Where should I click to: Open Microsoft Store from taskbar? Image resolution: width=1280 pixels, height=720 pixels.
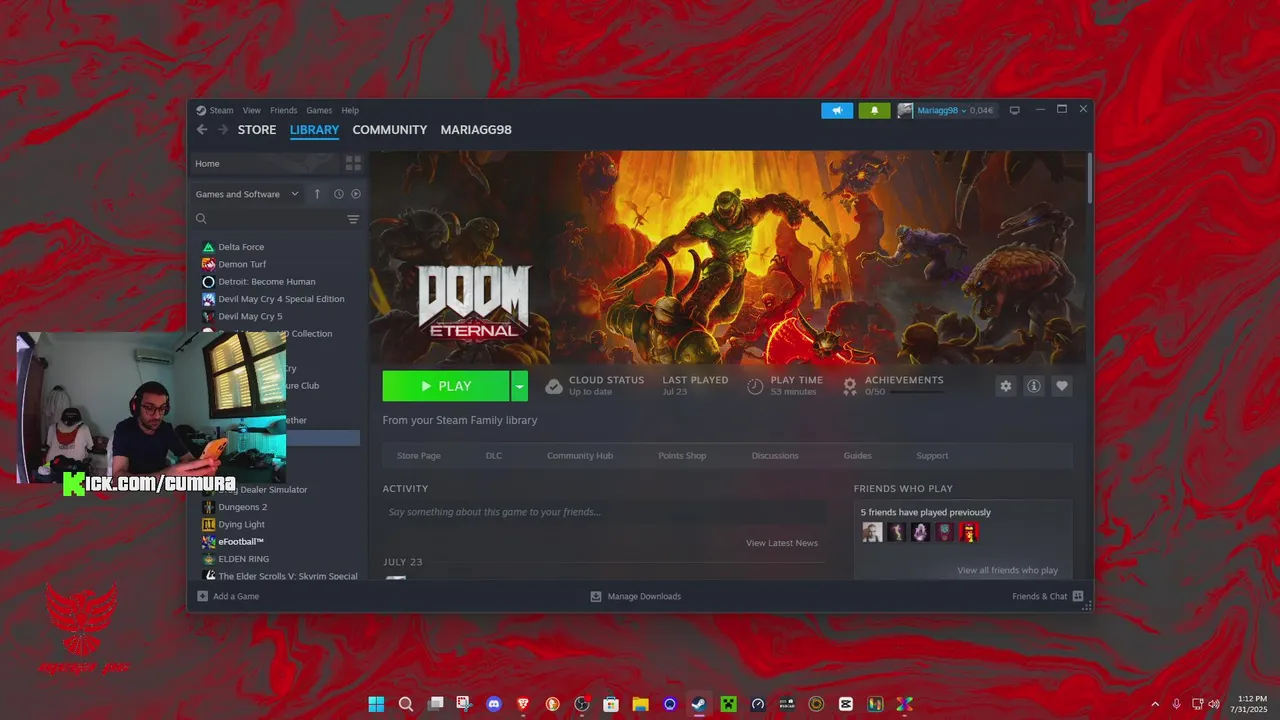pyautogui.click(x=611, y=704)
